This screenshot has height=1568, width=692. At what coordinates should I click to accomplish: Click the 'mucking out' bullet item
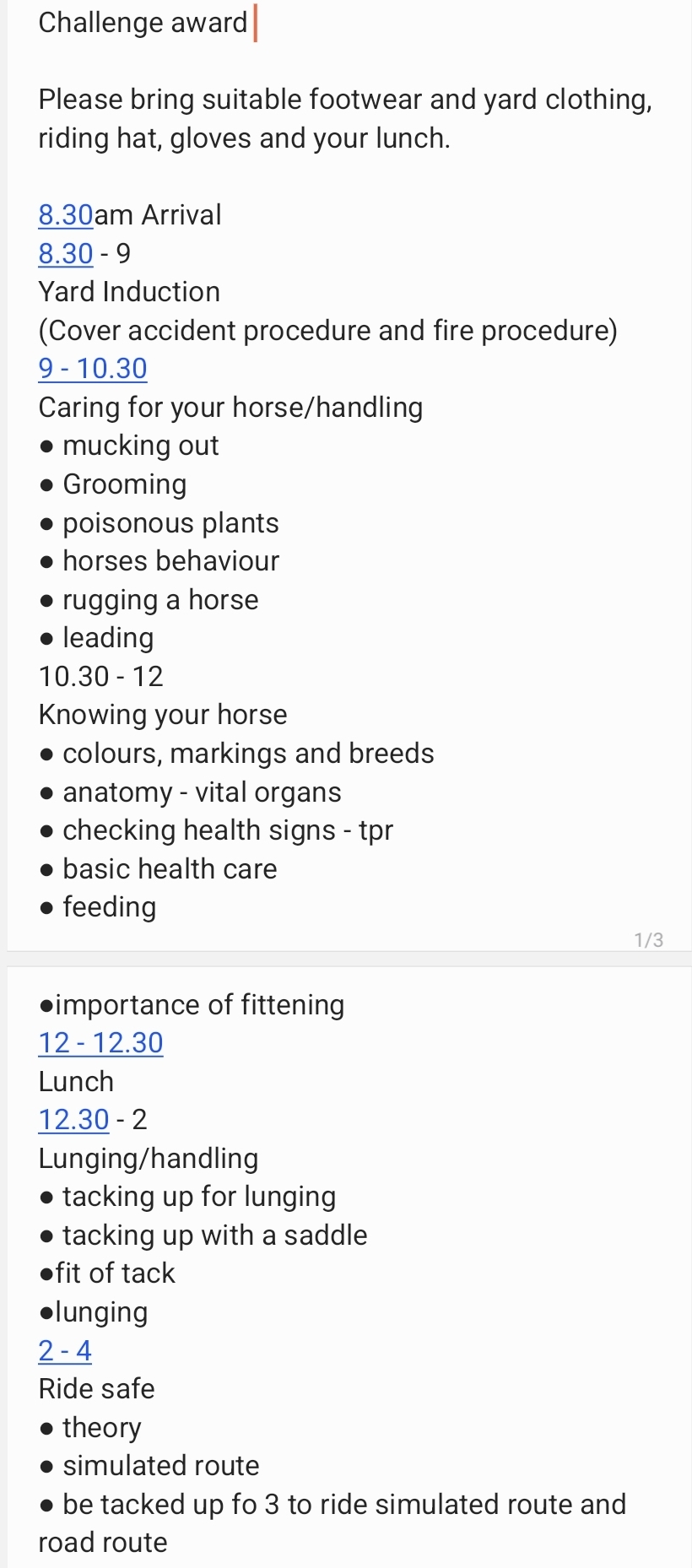pyautogui.click(x=140, y=446)
